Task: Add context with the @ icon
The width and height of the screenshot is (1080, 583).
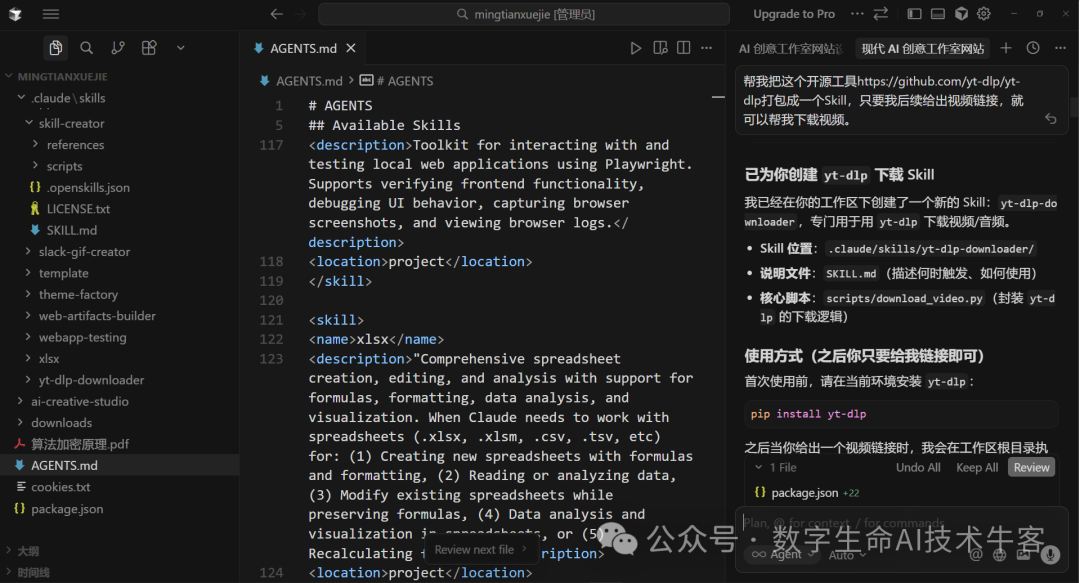Action: pos(975,556)
